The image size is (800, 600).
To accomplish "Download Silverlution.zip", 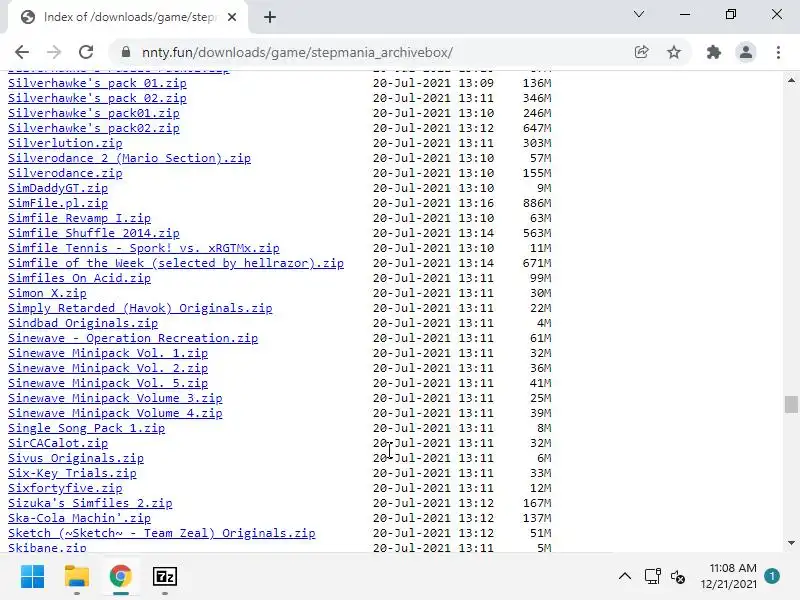I will (65, 143).
